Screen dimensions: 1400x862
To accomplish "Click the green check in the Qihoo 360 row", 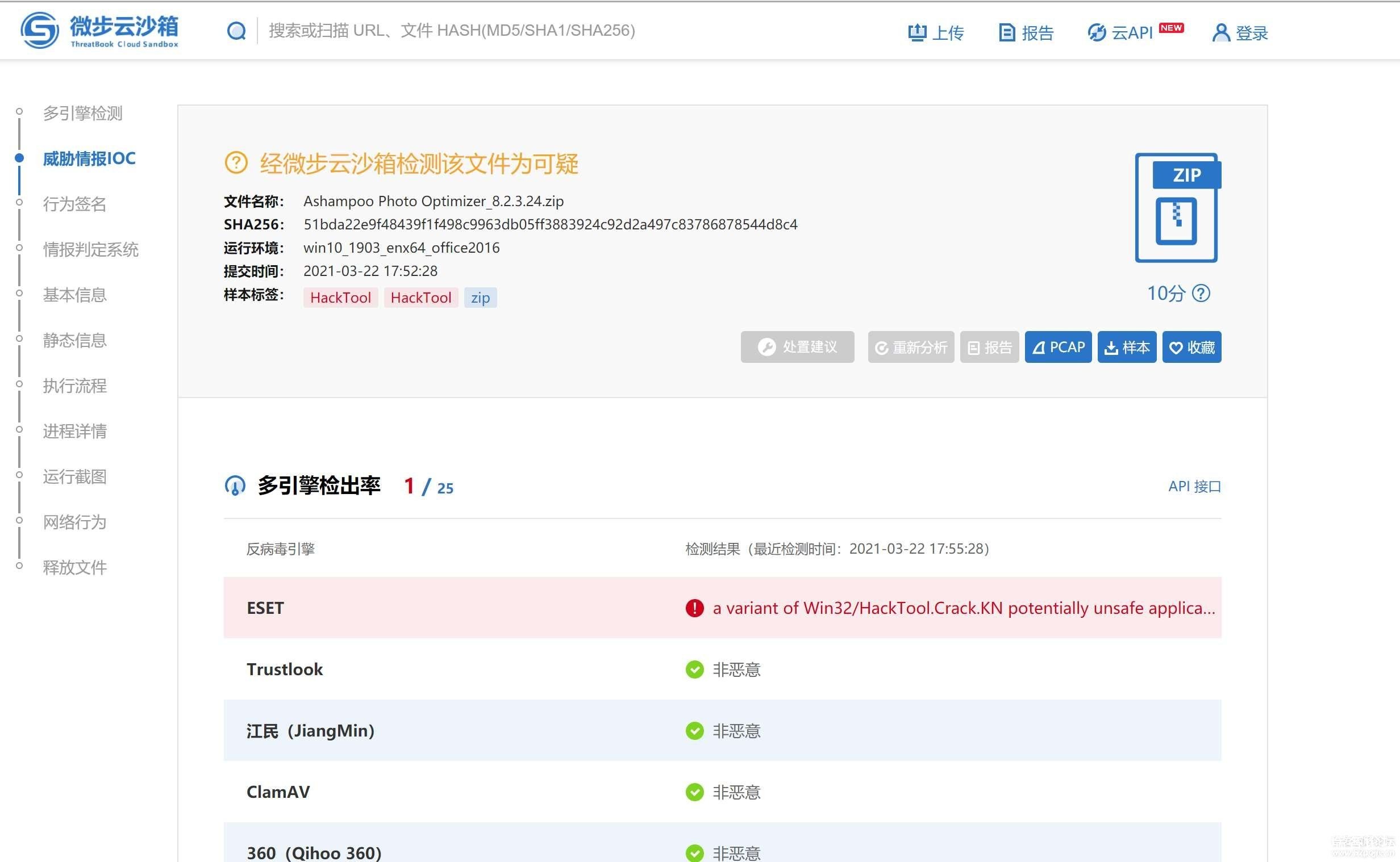I will 694,853.
